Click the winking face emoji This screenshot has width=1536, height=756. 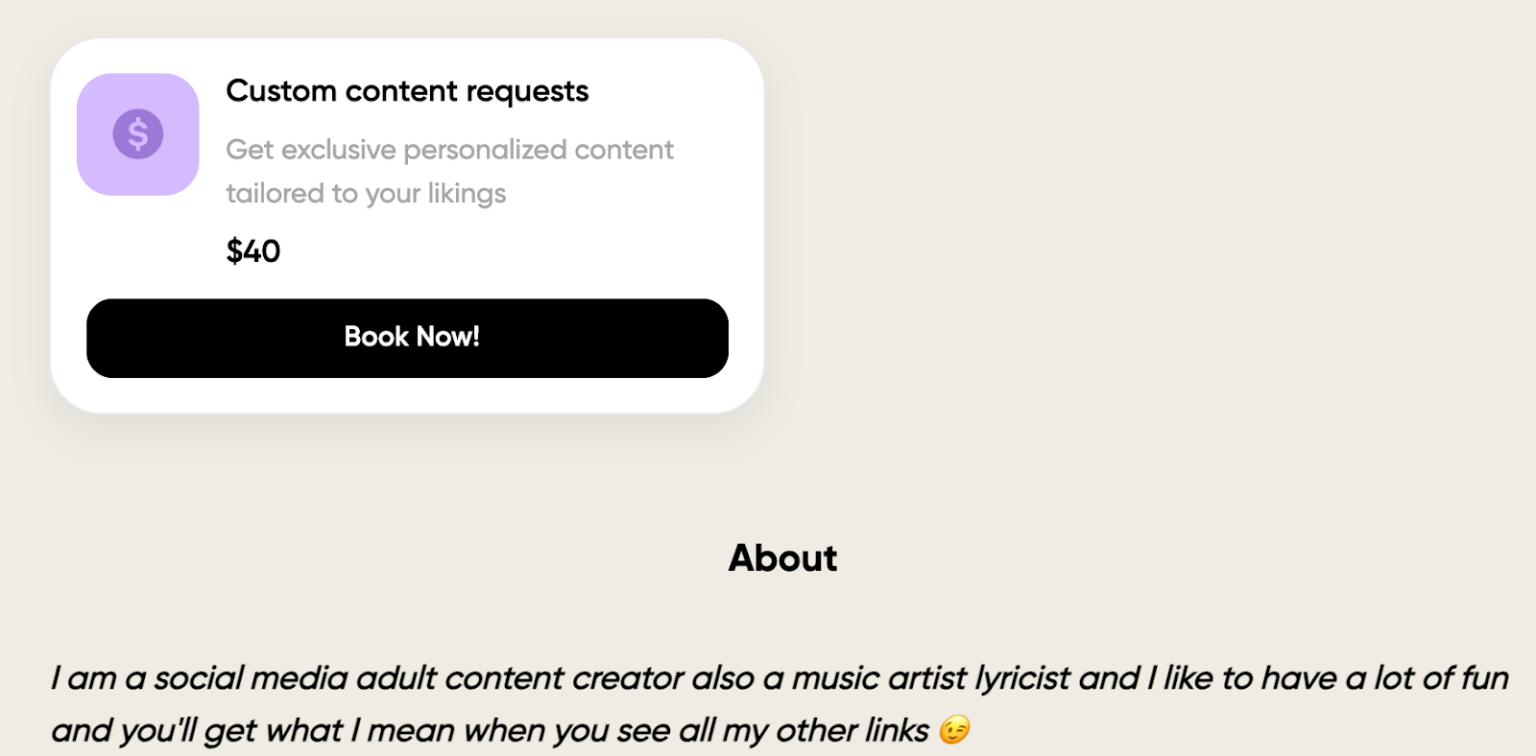click(953, 732)
